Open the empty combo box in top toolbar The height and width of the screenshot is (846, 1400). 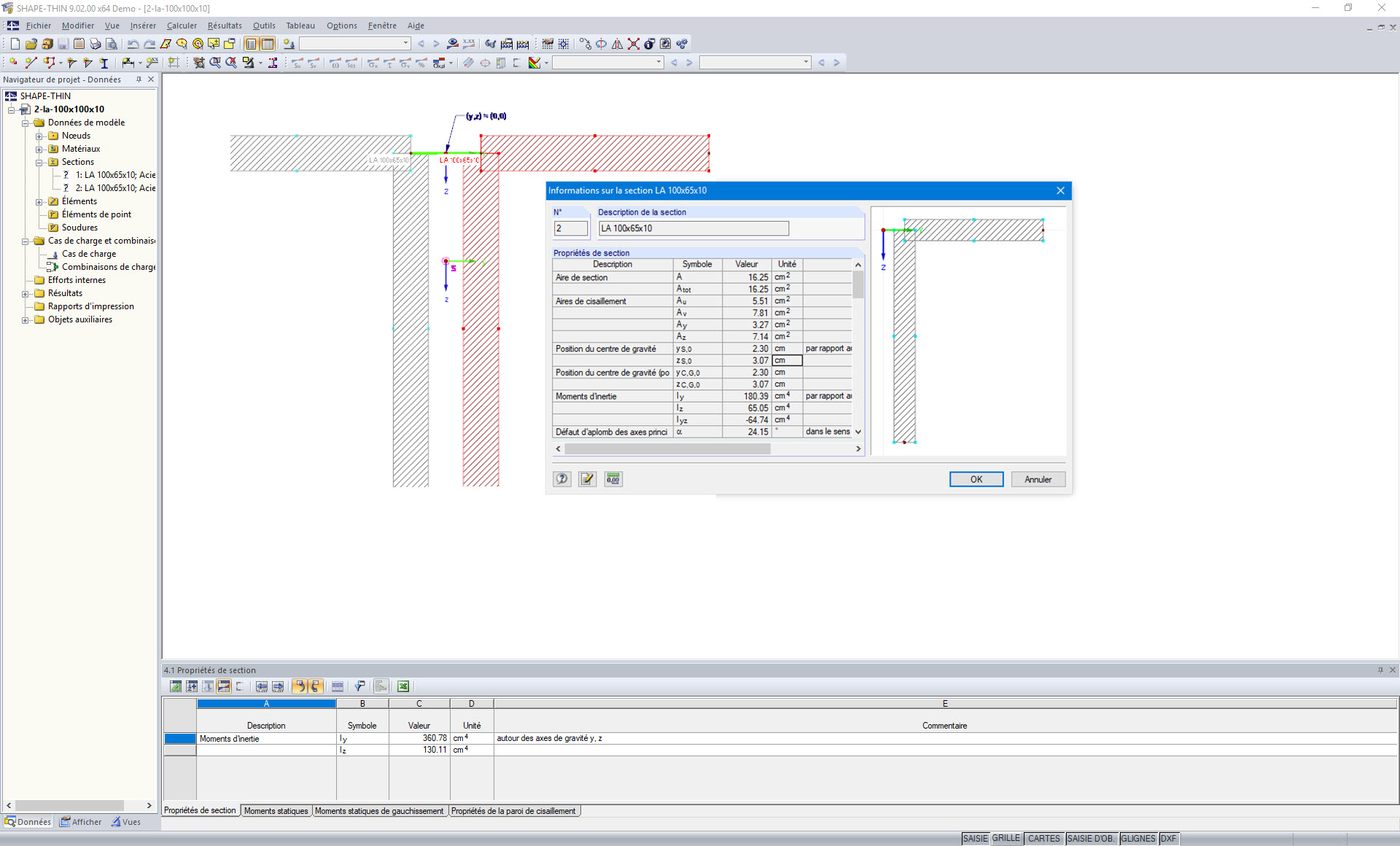tap(405, 44)
